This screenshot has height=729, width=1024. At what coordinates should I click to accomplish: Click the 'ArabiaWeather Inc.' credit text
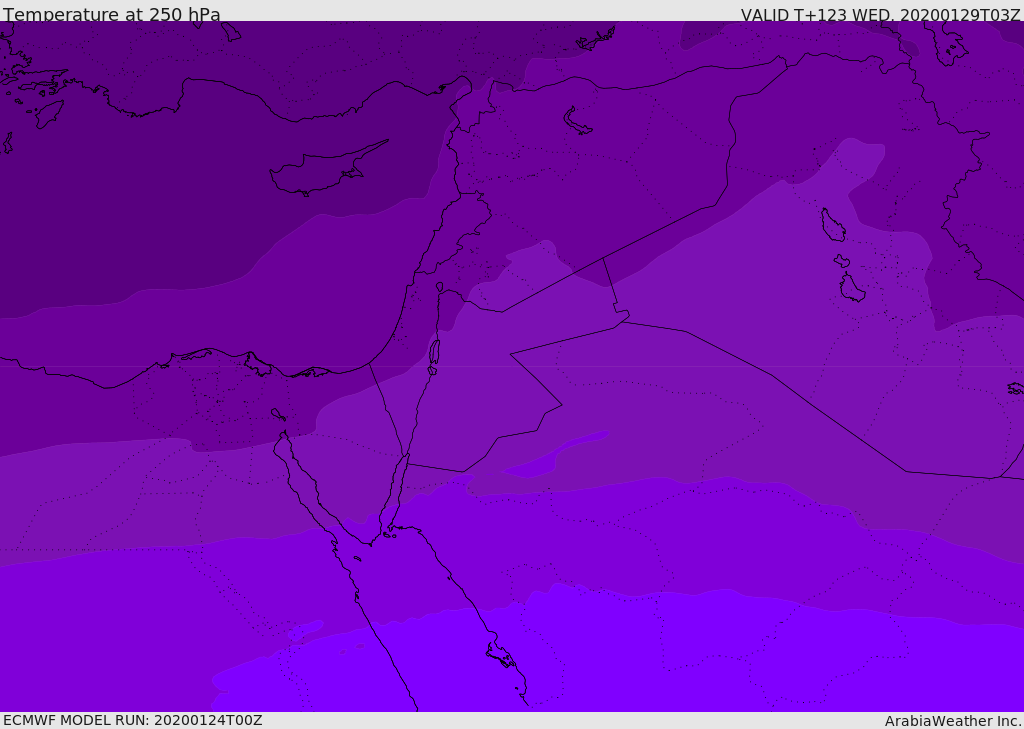click(953, 721)
